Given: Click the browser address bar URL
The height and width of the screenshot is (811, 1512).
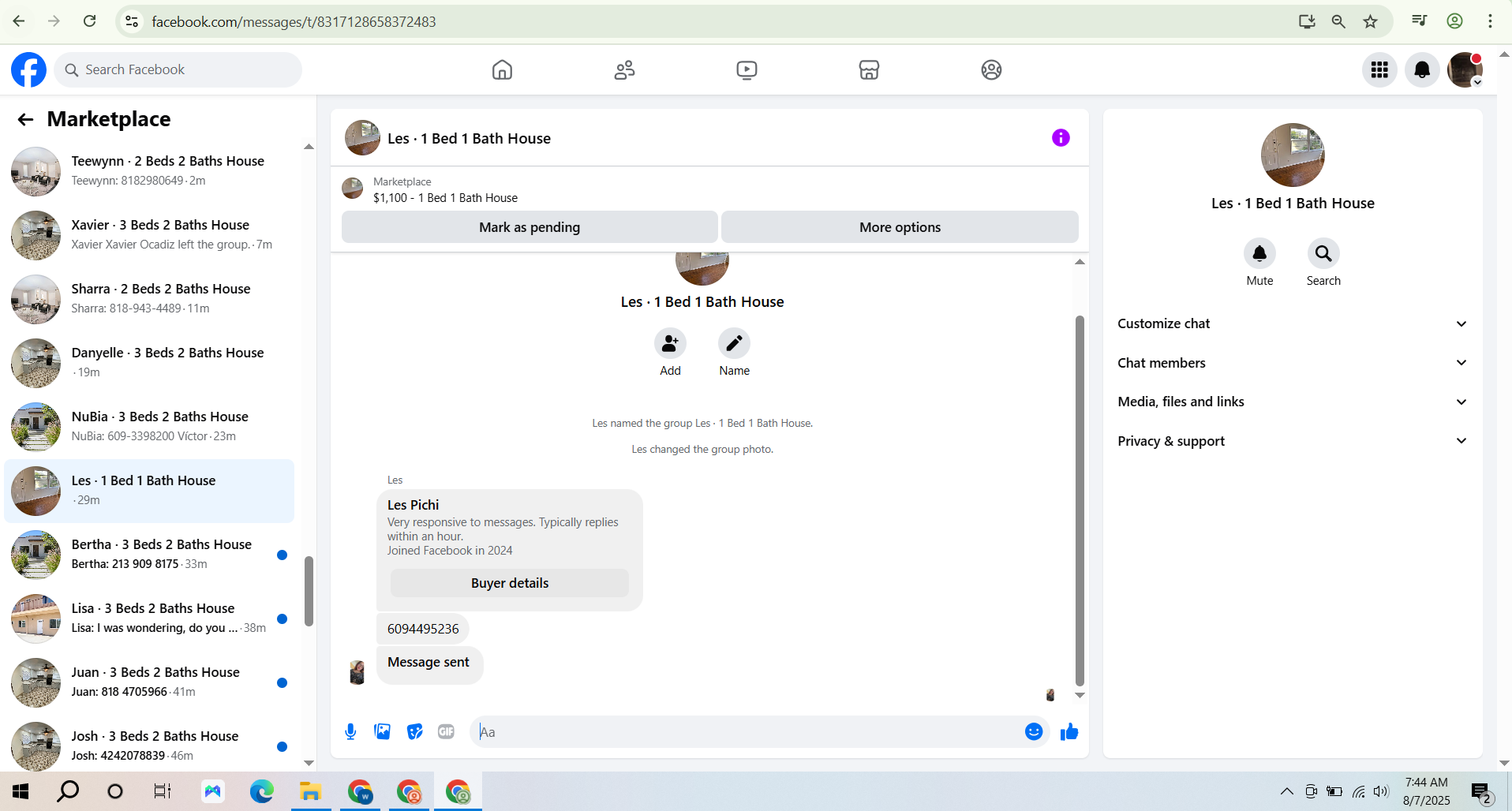Looking at the screenshot, I should point(294,22).
